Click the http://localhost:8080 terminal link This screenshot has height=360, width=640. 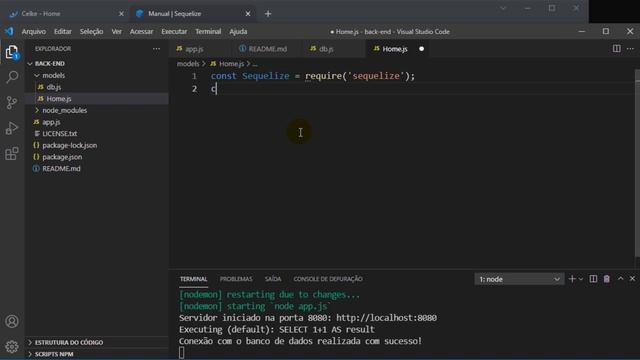[386, 318]
